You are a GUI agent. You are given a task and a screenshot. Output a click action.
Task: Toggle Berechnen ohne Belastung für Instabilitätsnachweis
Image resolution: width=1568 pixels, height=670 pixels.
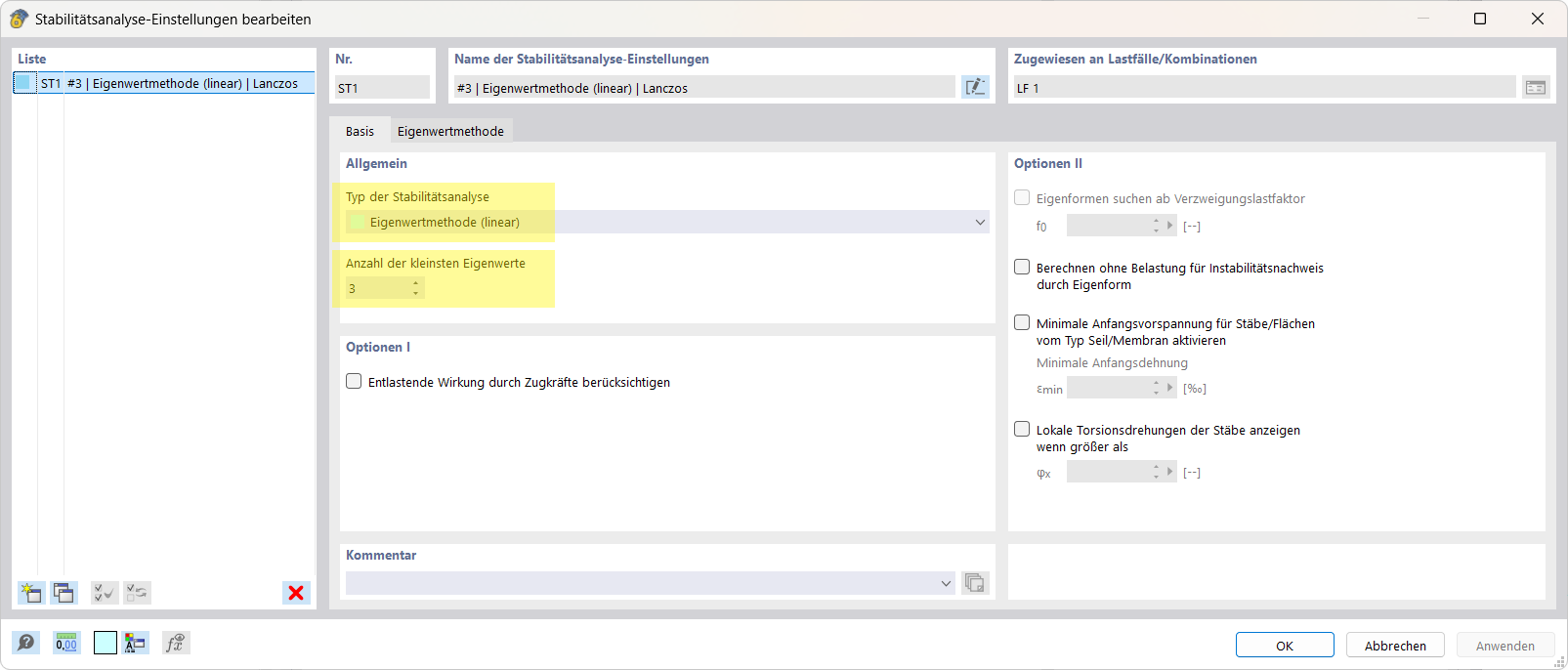pyautogui.click(x=1022, y=267)
